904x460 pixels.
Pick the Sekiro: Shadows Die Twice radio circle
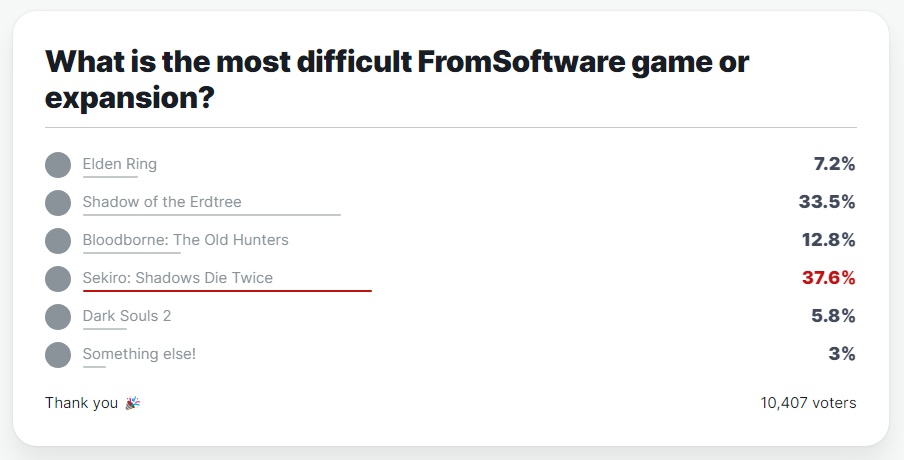58,278
